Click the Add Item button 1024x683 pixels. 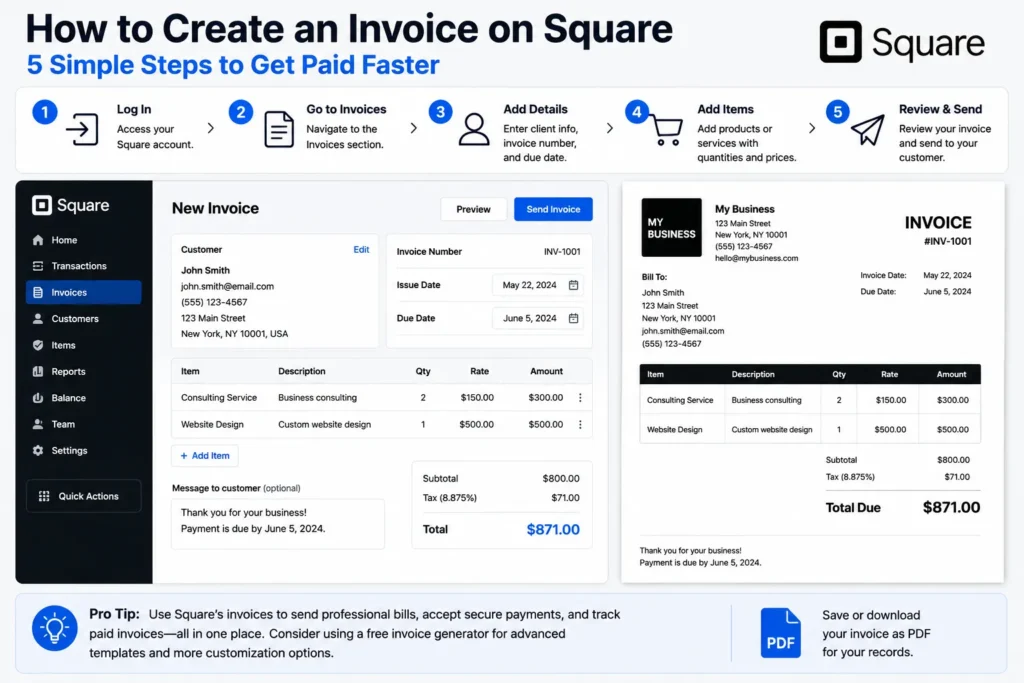tap(205, 456)
